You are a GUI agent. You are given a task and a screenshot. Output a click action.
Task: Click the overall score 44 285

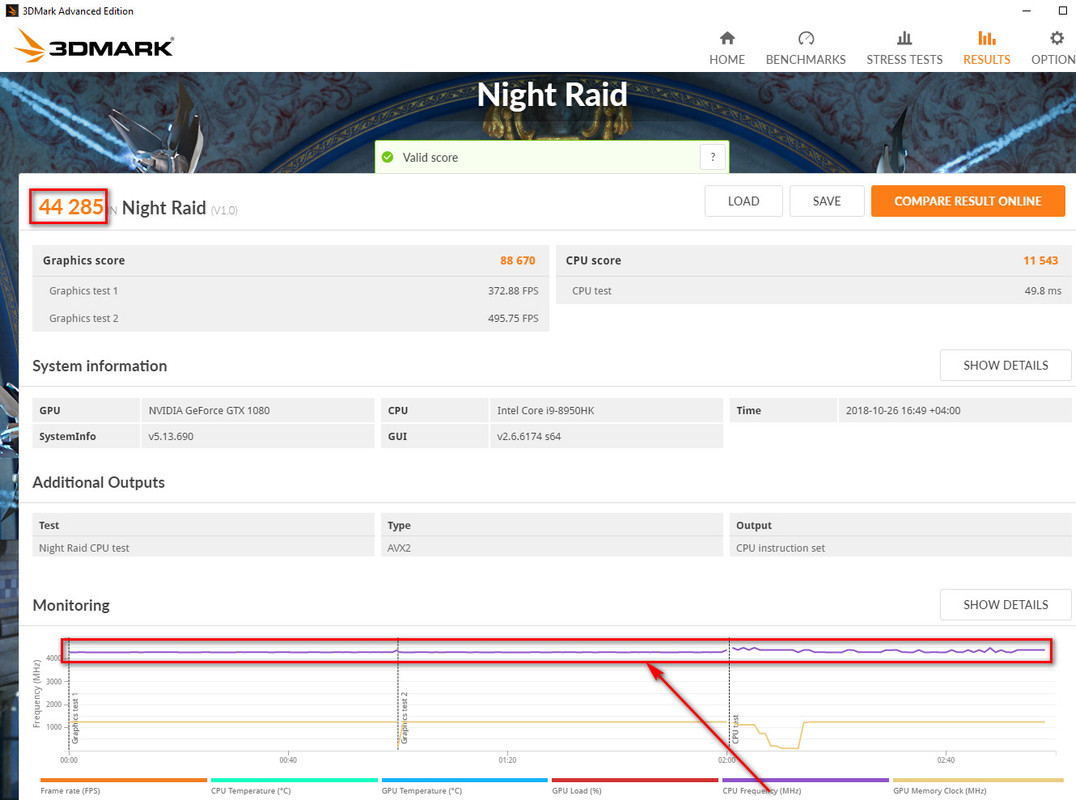(71, 207)
